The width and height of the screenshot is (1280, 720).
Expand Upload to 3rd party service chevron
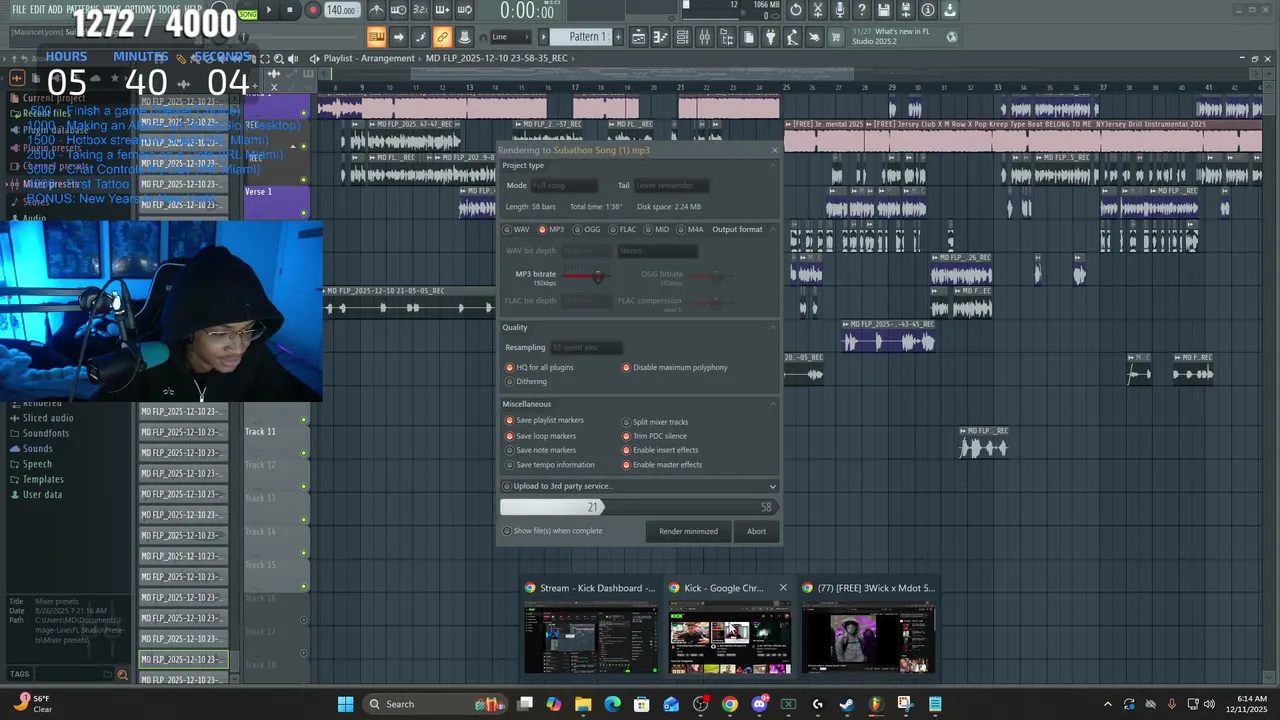point(772,486)
